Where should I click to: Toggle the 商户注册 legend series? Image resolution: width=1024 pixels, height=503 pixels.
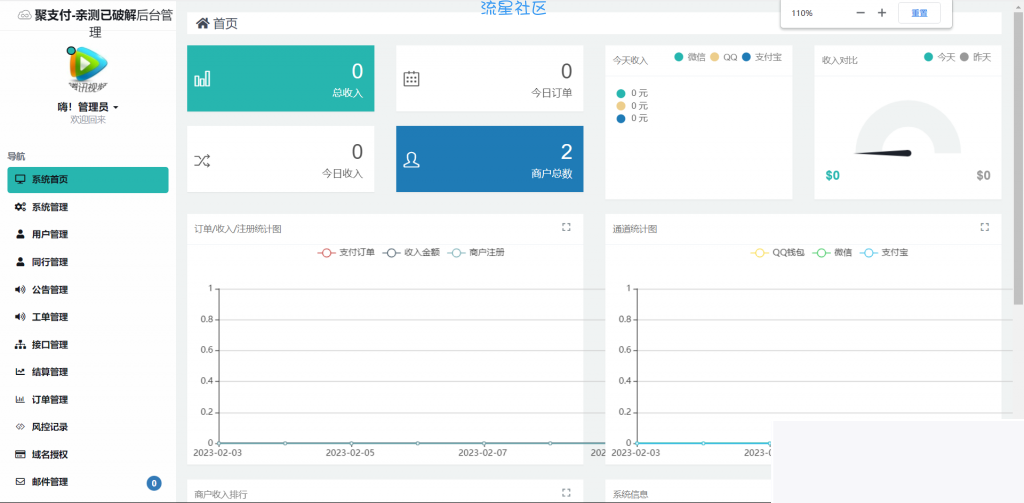point(477,253)
